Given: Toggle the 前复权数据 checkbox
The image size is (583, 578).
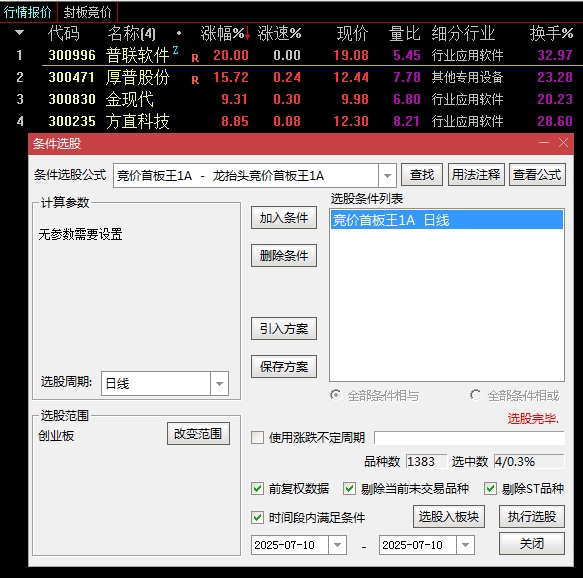Looking at the screenshot, I should [x=257, y=488].
